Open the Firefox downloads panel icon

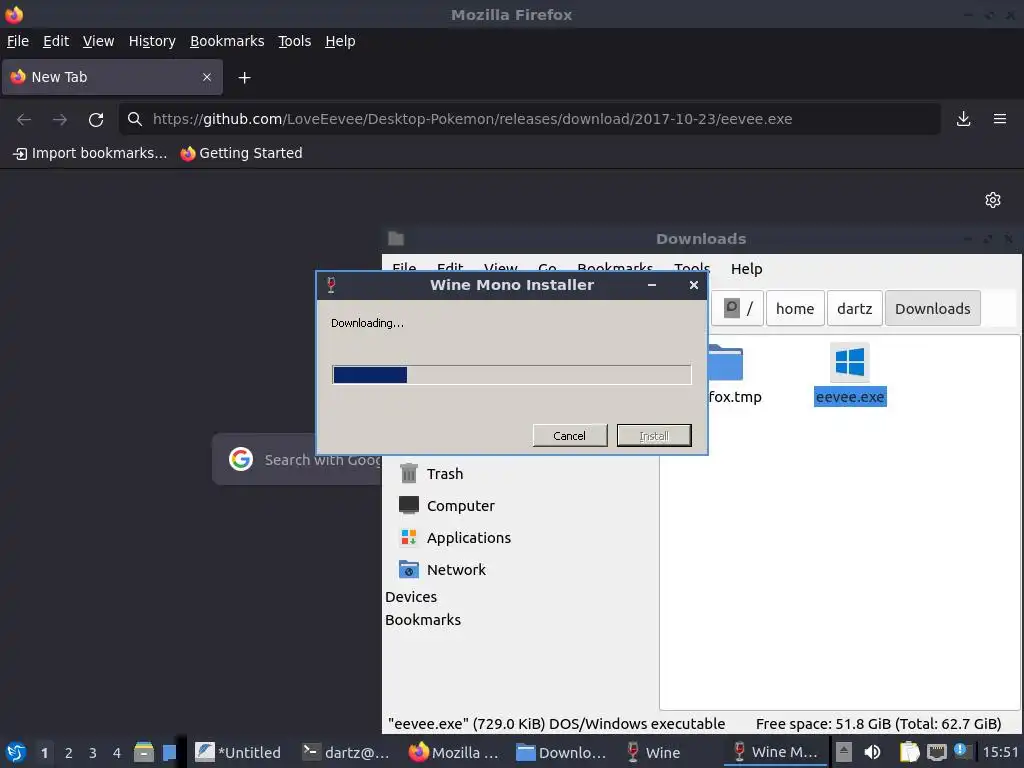coord(963,119)
